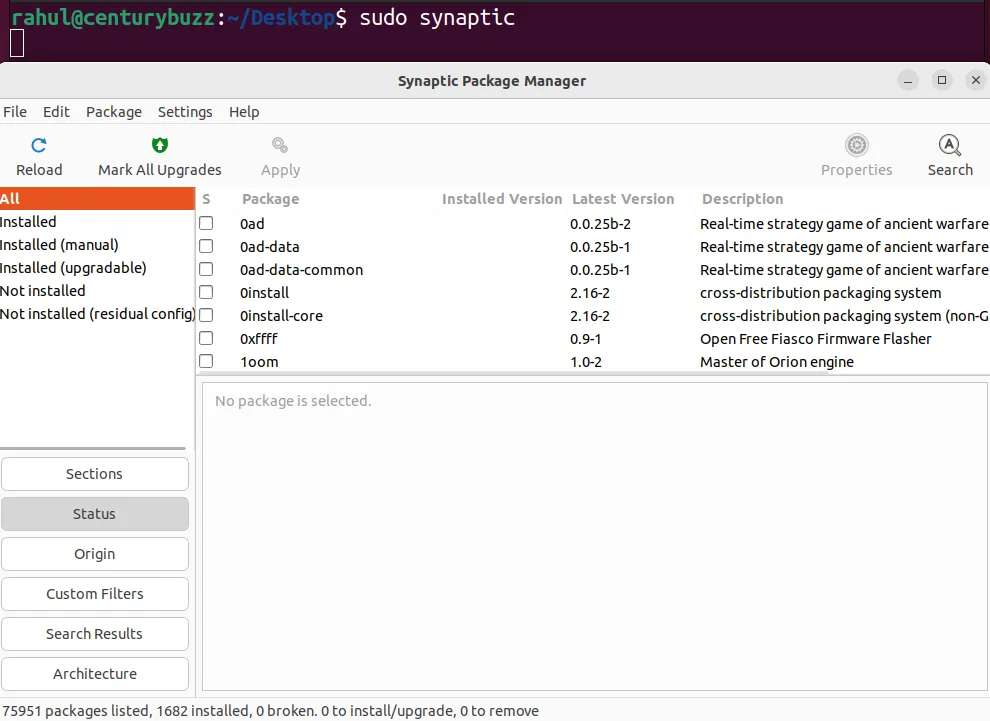
Task: Switch to the Origin filter view
Action: (95, 554)
